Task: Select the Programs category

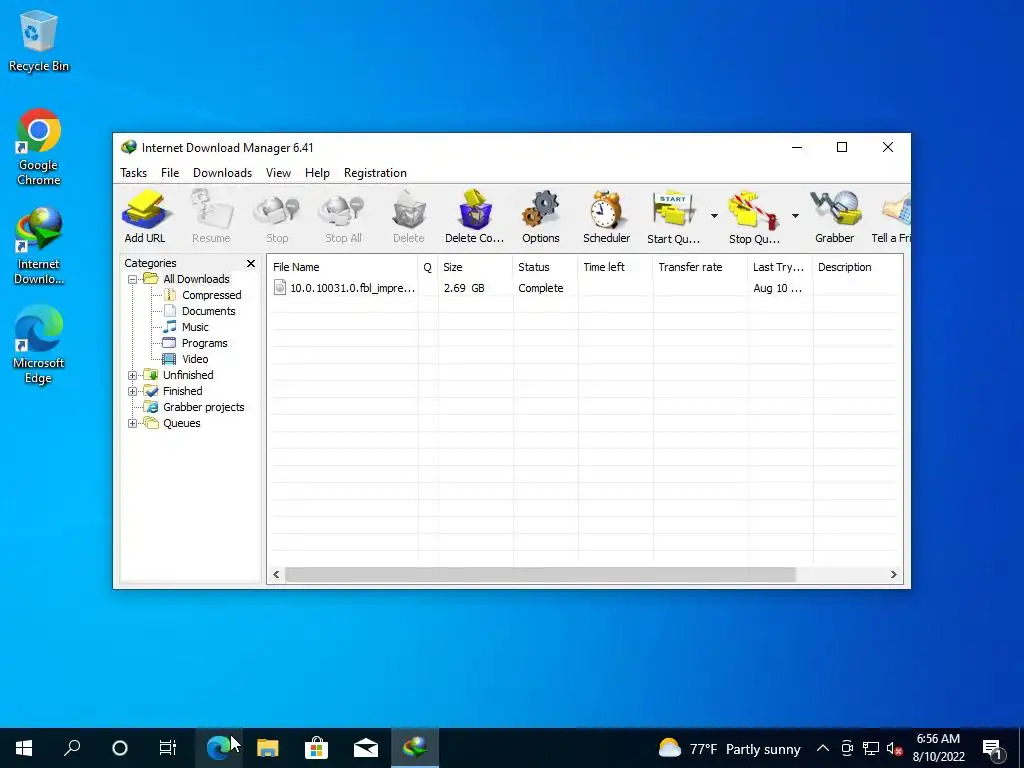Action: point(204,343)
